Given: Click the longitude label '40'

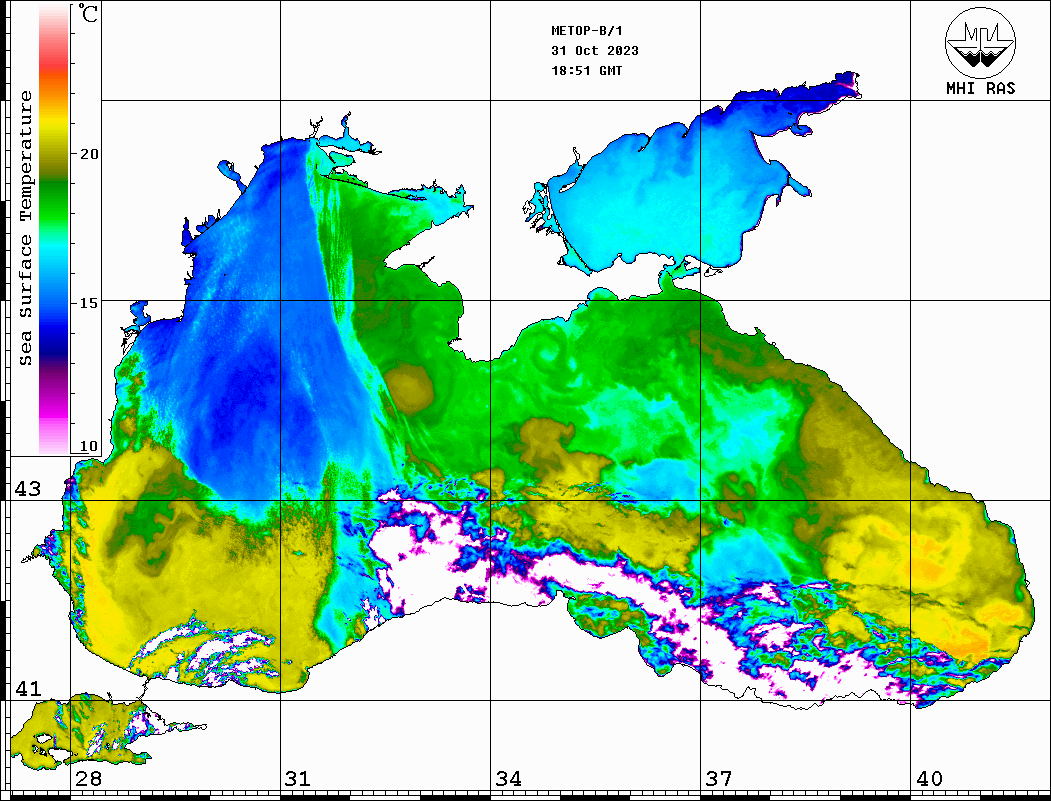Looking at the screenshot, I should coord(929,779).
